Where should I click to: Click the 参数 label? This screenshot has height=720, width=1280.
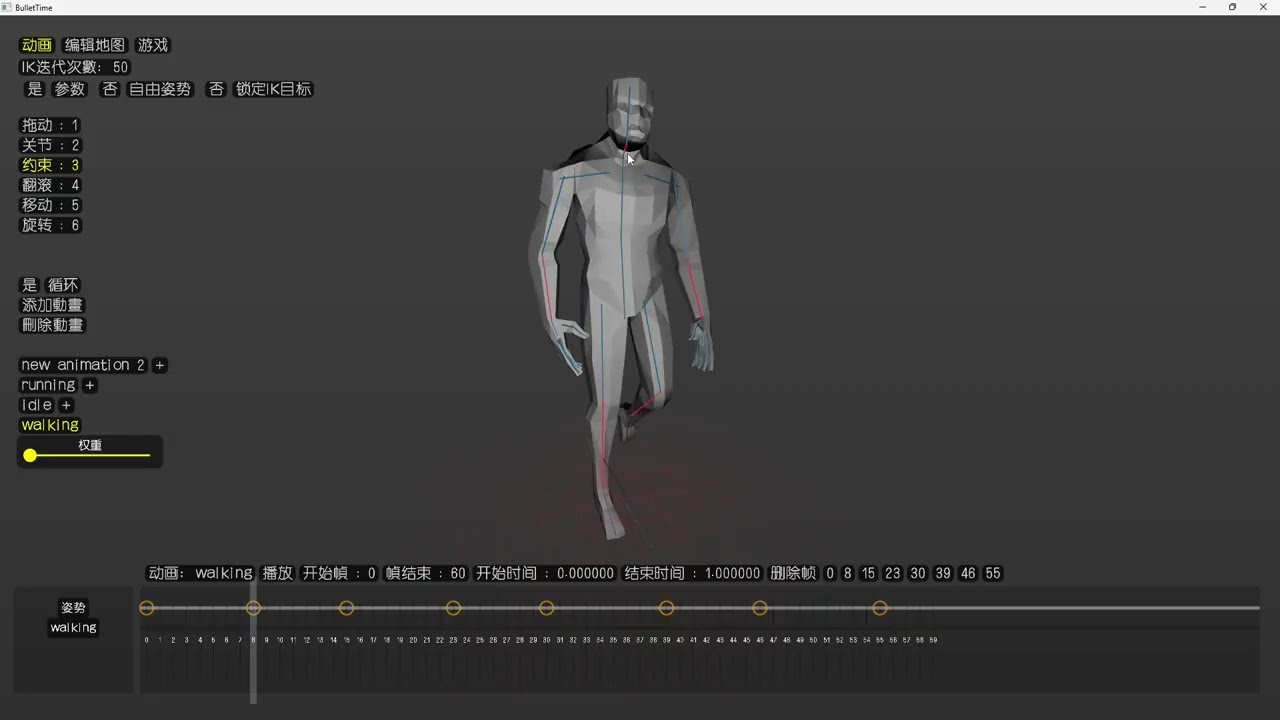[x=70, y=89]
